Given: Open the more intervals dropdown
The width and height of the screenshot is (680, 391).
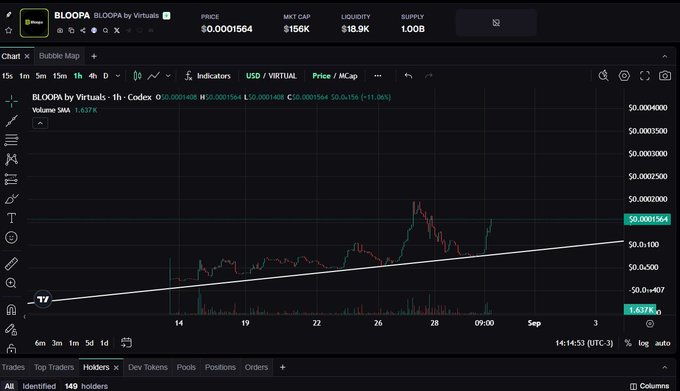Looking at the screenshot, I should 118,76.
